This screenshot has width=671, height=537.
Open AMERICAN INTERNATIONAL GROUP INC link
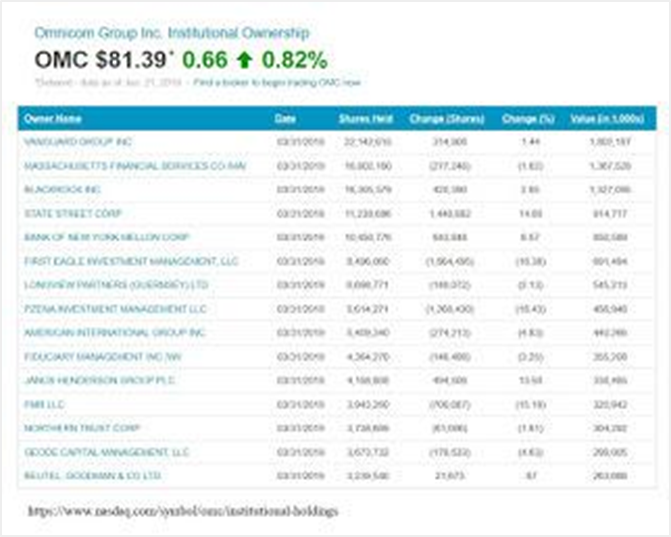(115, 332)
